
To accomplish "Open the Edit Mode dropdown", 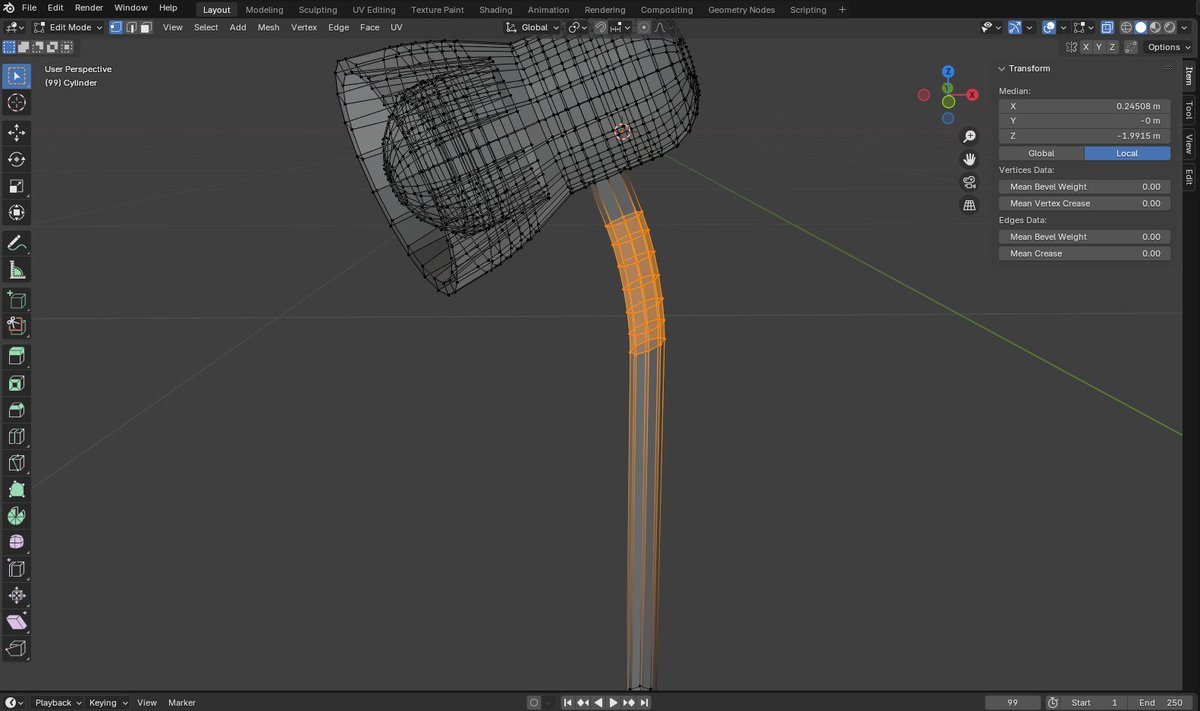I will click(68, 27).
